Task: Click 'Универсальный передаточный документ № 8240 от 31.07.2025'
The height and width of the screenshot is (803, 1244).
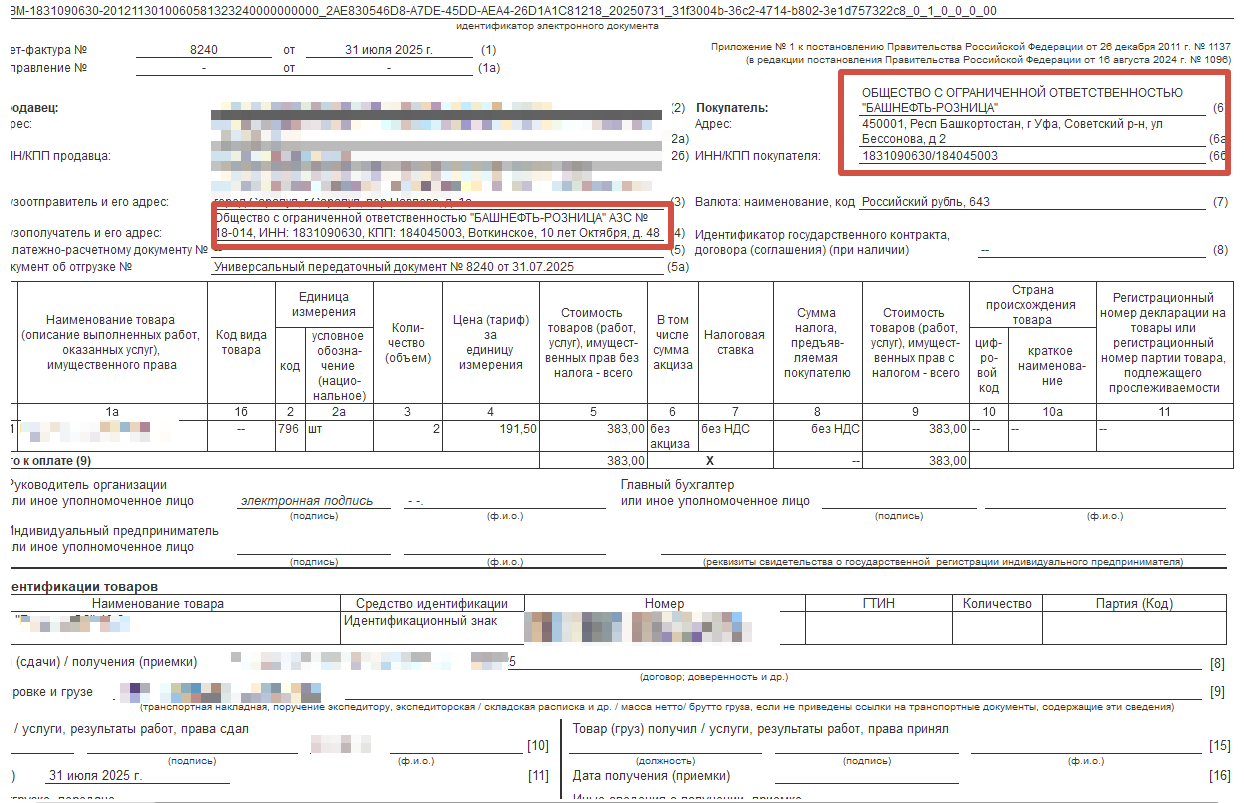Action: [394, 267]
